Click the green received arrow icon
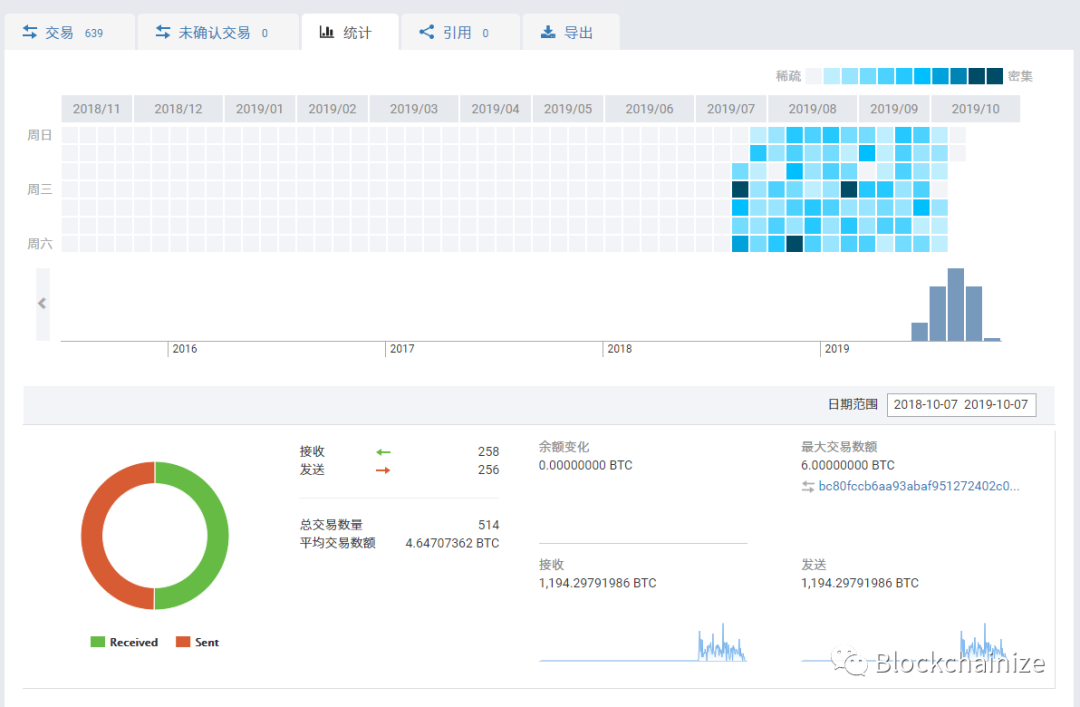 click(384, 452)
